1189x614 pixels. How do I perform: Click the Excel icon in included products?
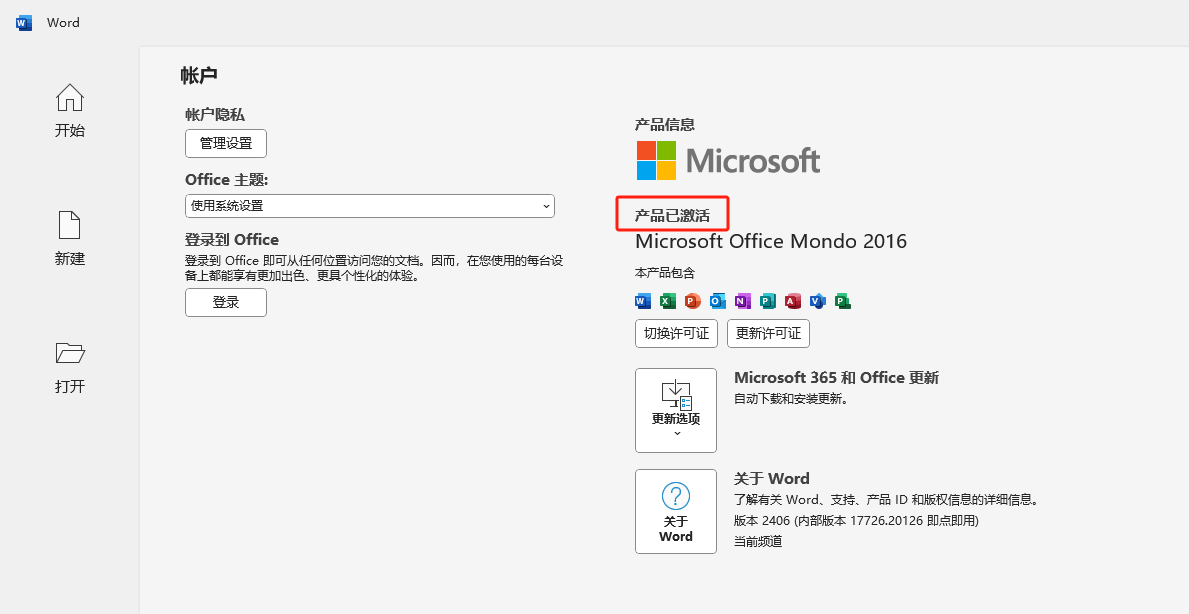pyautogui.click(x=667, y=301)
